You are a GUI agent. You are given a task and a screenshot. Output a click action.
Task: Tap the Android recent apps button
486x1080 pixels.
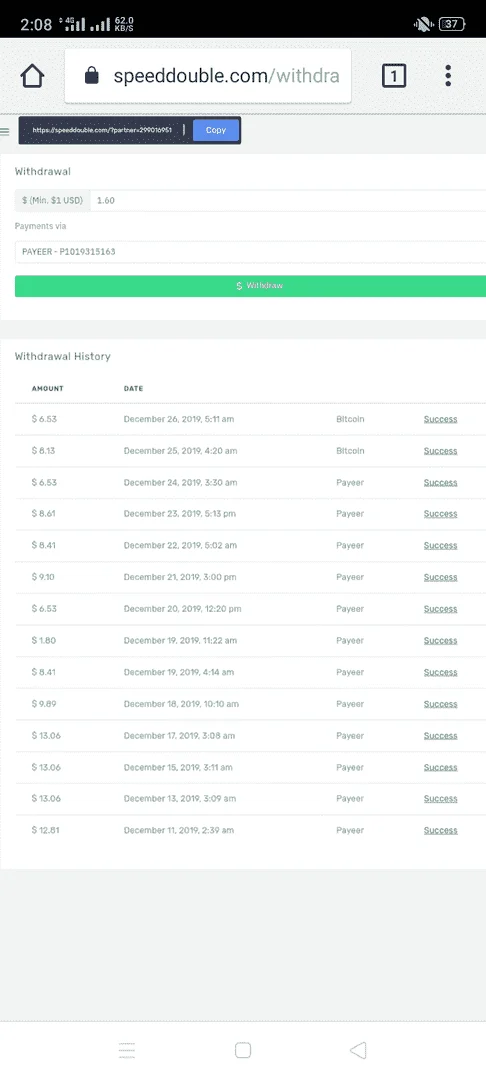127,1050
